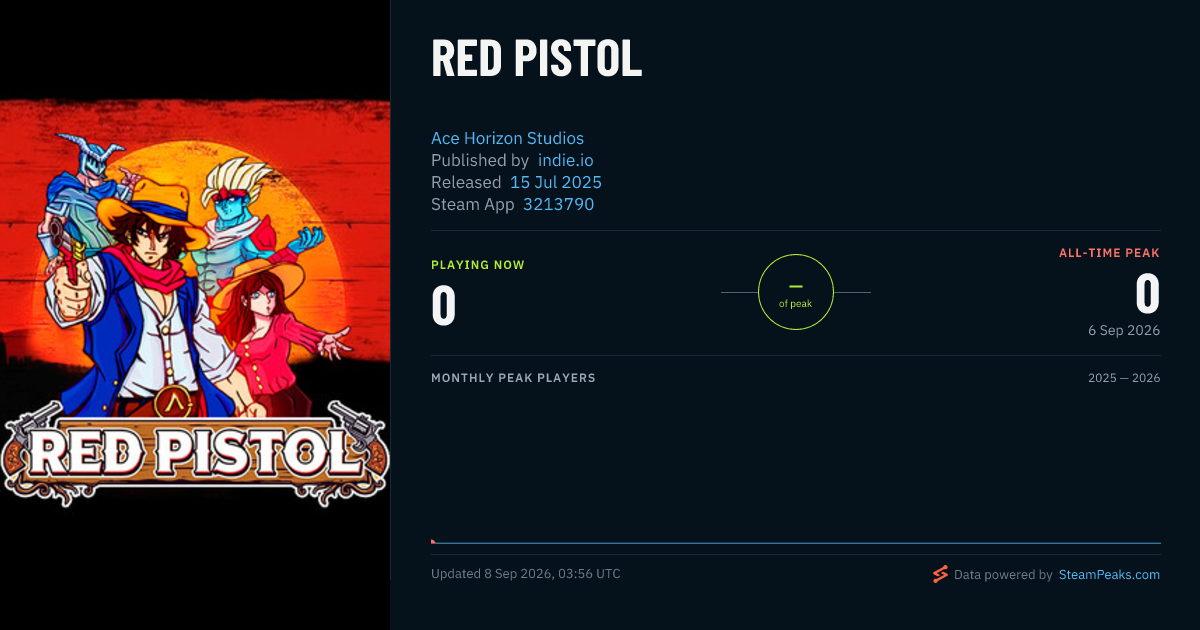
Task: Click the 2025 — 2026 range label
Action: (1124, 378)
